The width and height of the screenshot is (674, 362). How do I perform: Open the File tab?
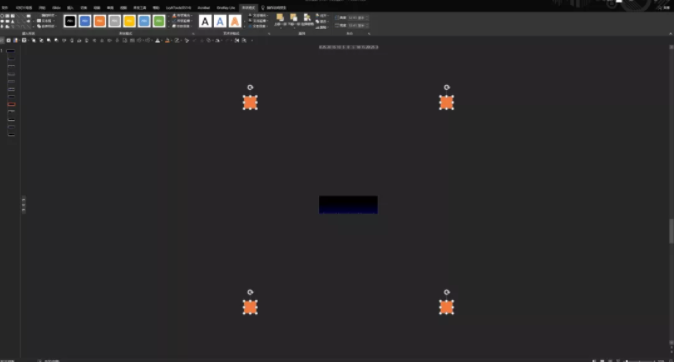point(5,8)
